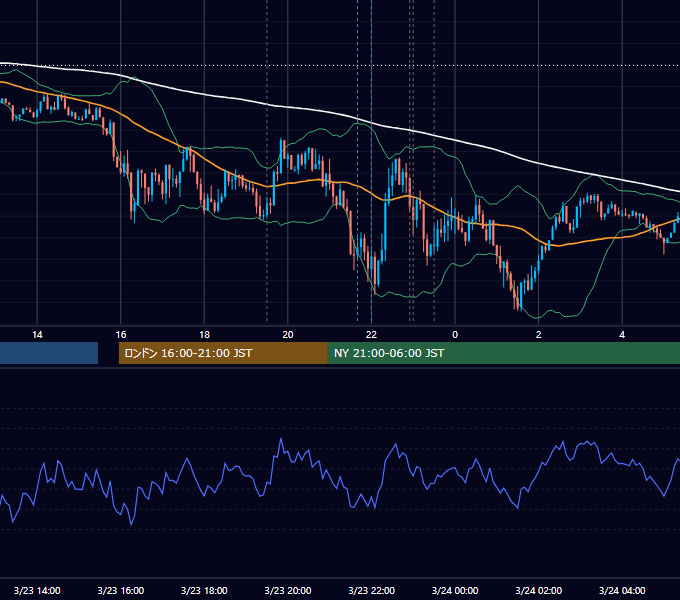Click hour label 16 on price chart axis
Viewport: 680px width, 600px height.
(x=121, y=335)
